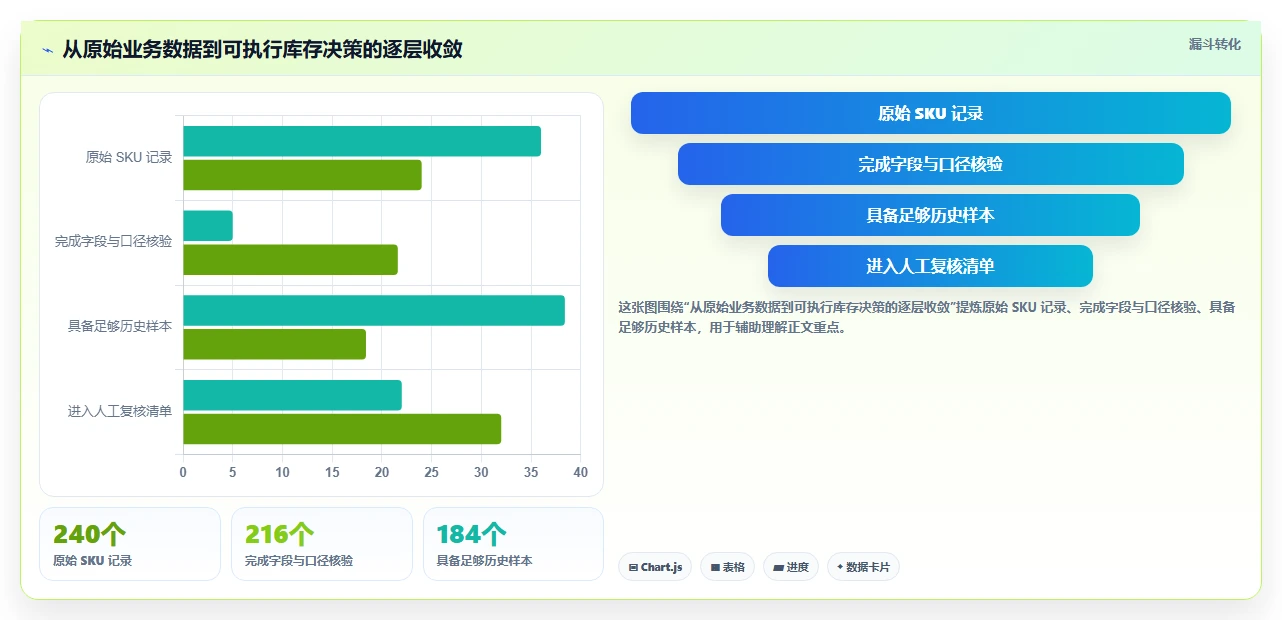This screenshot has width=1282, height=620.
Task: Click the table icon inside the 表格 chip
Action: [x=715, y=567]
